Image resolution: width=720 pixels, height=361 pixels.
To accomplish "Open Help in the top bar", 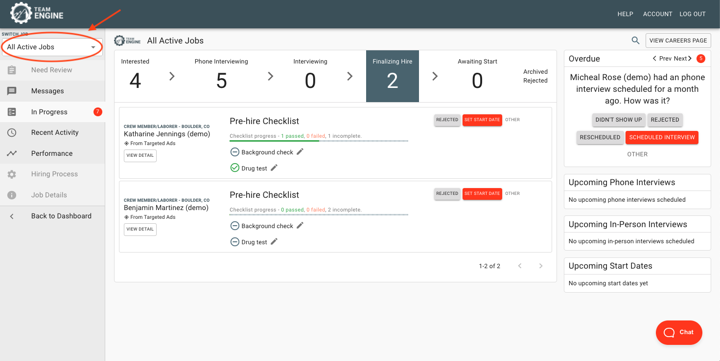I will pyautogui.click(x=625, y=14).
